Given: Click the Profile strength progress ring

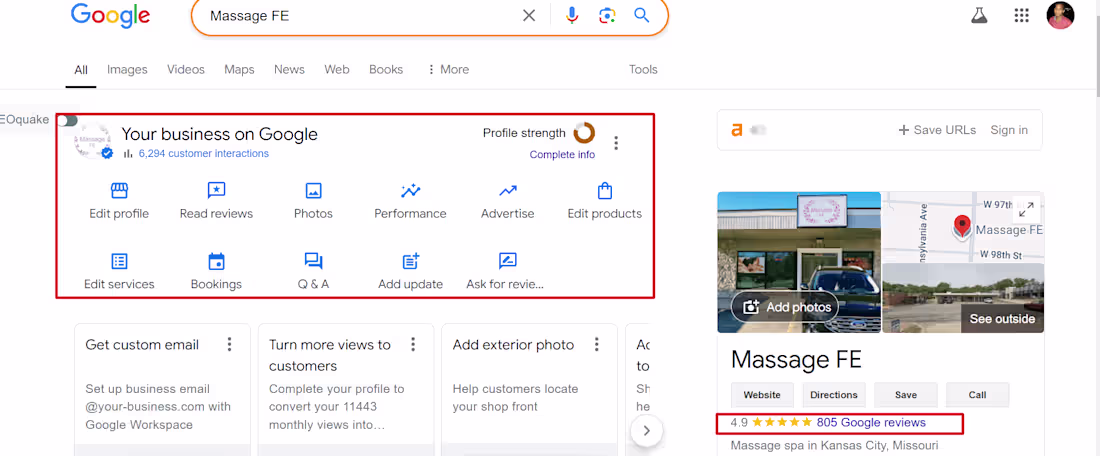Looking at the screenshot, I should click(584, 133).
